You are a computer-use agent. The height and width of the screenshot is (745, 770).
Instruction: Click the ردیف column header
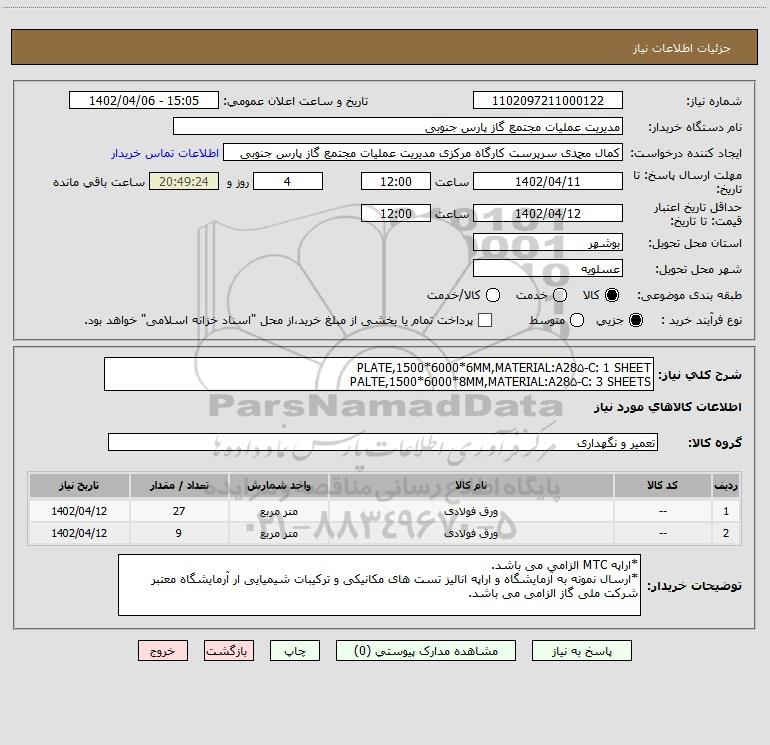[726, 486]
